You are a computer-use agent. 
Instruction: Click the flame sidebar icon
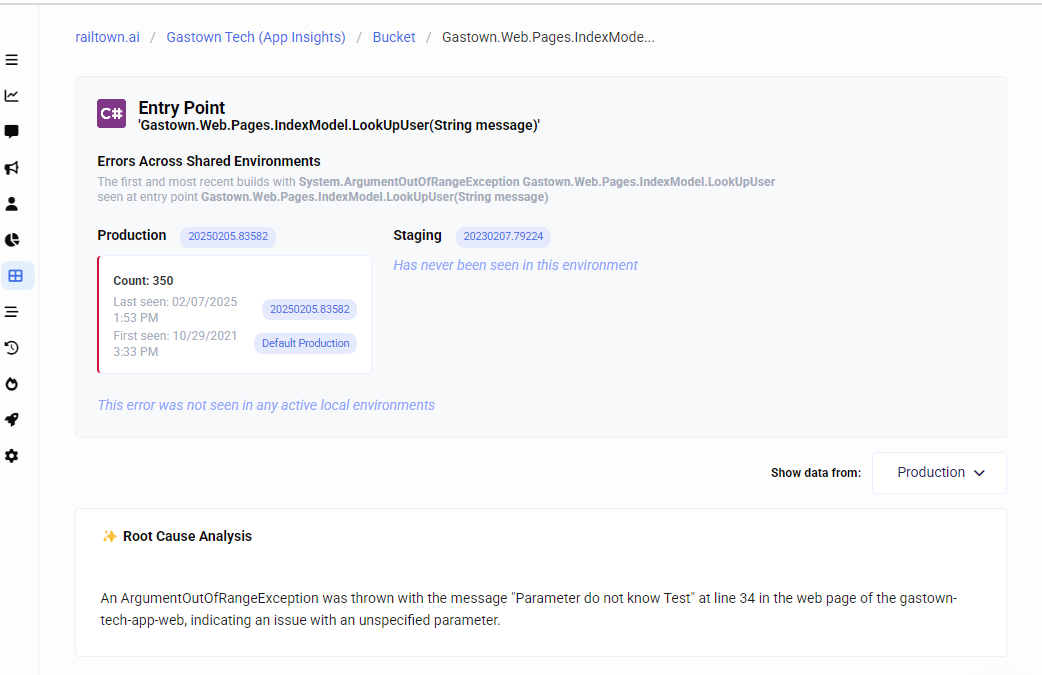point(12,384)
